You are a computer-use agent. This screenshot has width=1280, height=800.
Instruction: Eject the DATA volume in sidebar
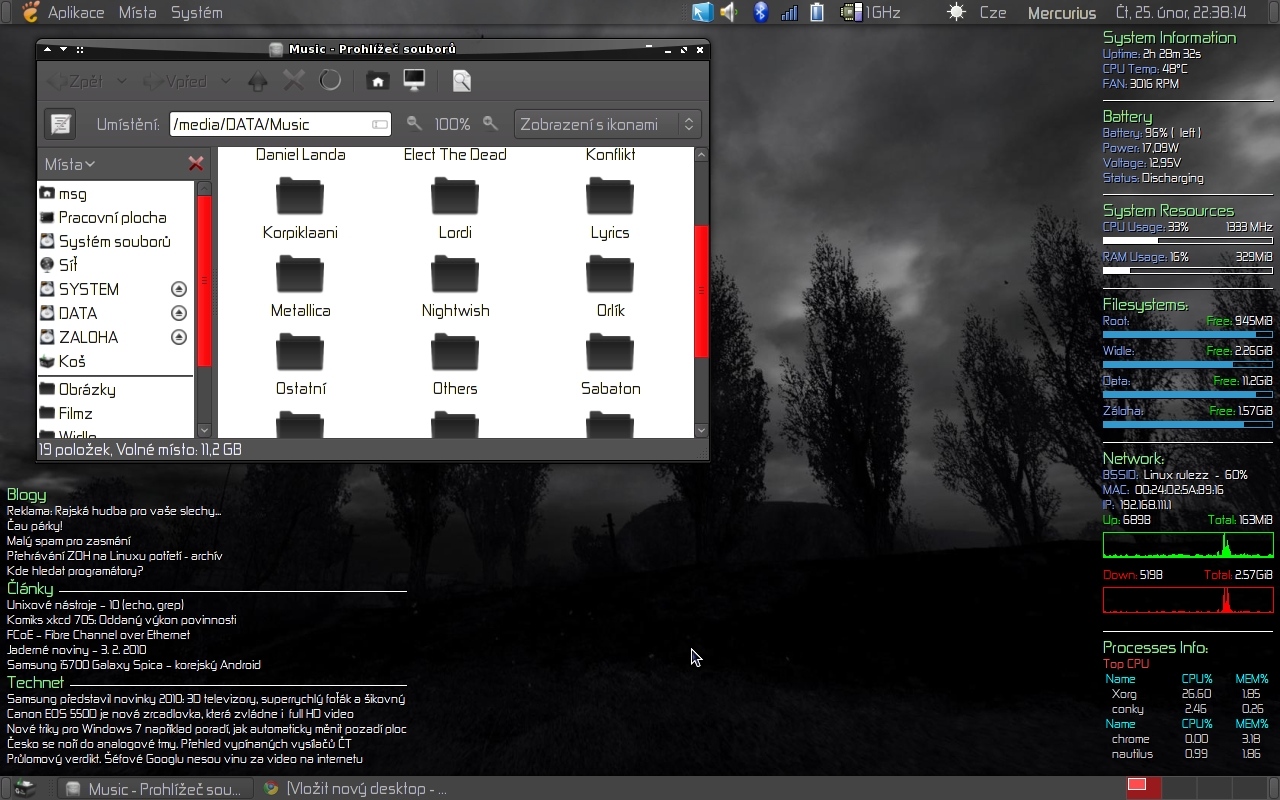179,313
